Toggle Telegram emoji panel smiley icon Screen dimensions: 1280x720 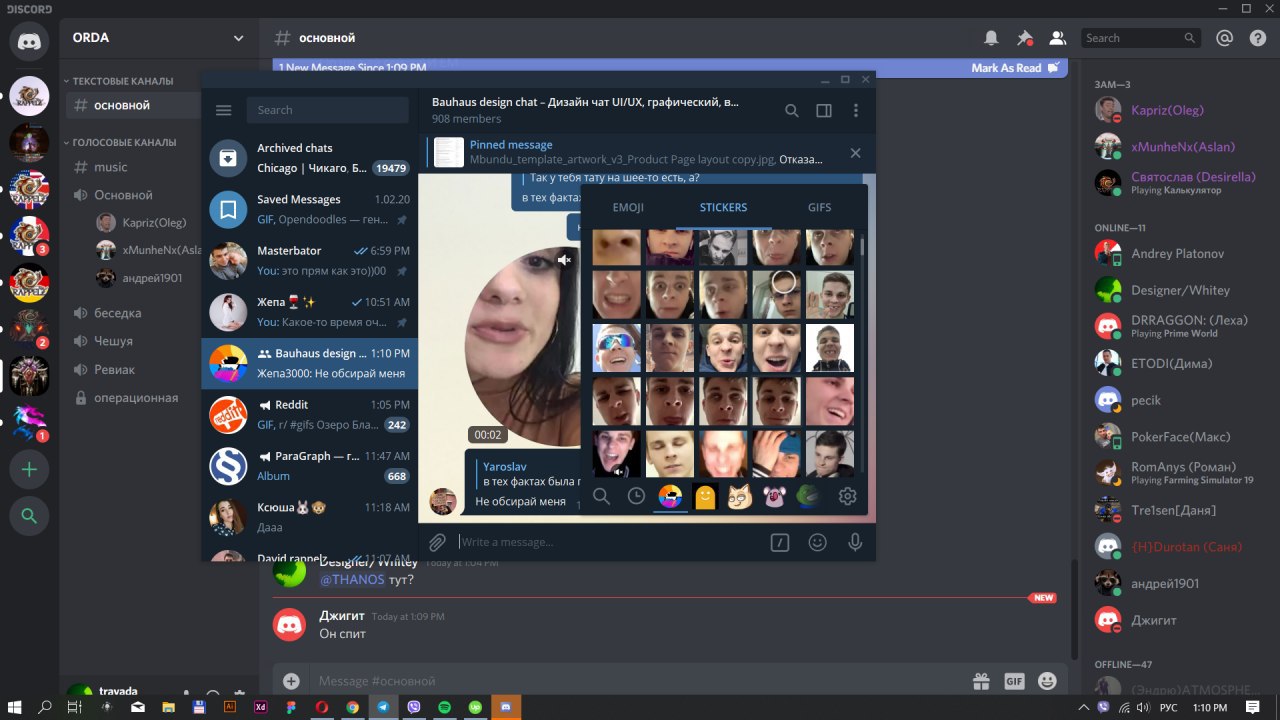point(817,542)
